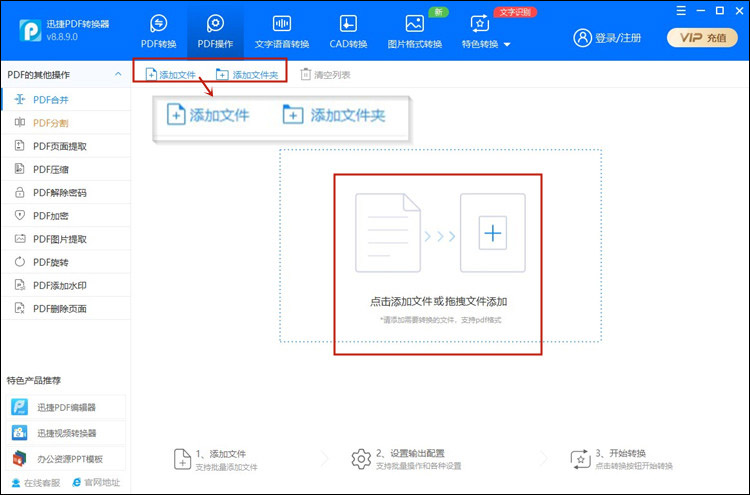This screenshot has height=495, width=750.
Task: Open the 图片格式转换 tab
Action: click(415, 32)
